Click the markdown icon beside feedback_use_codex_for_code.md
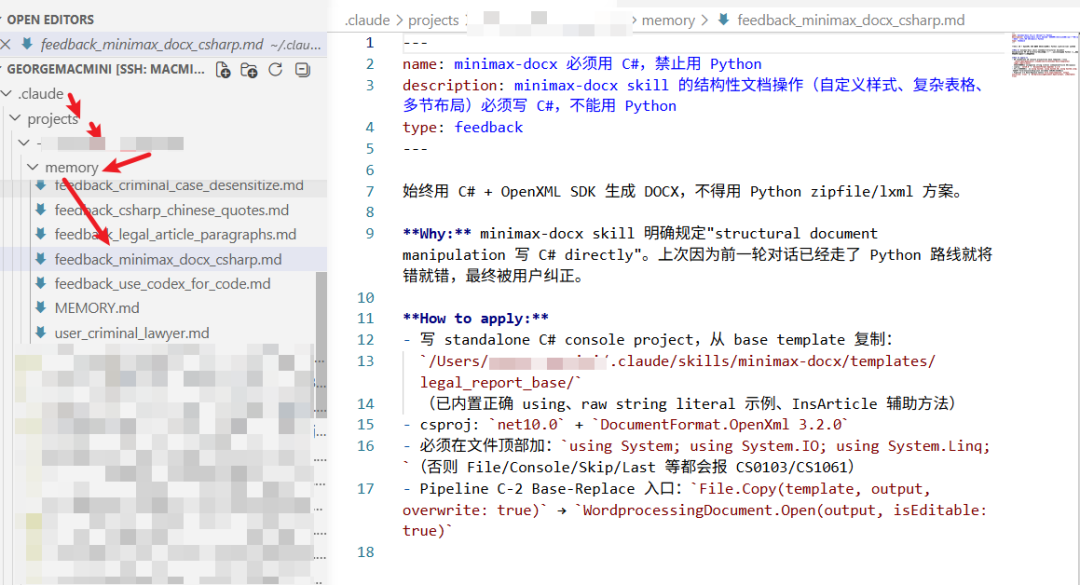This screenshot has height=585, width=1080. pos(41,283)
